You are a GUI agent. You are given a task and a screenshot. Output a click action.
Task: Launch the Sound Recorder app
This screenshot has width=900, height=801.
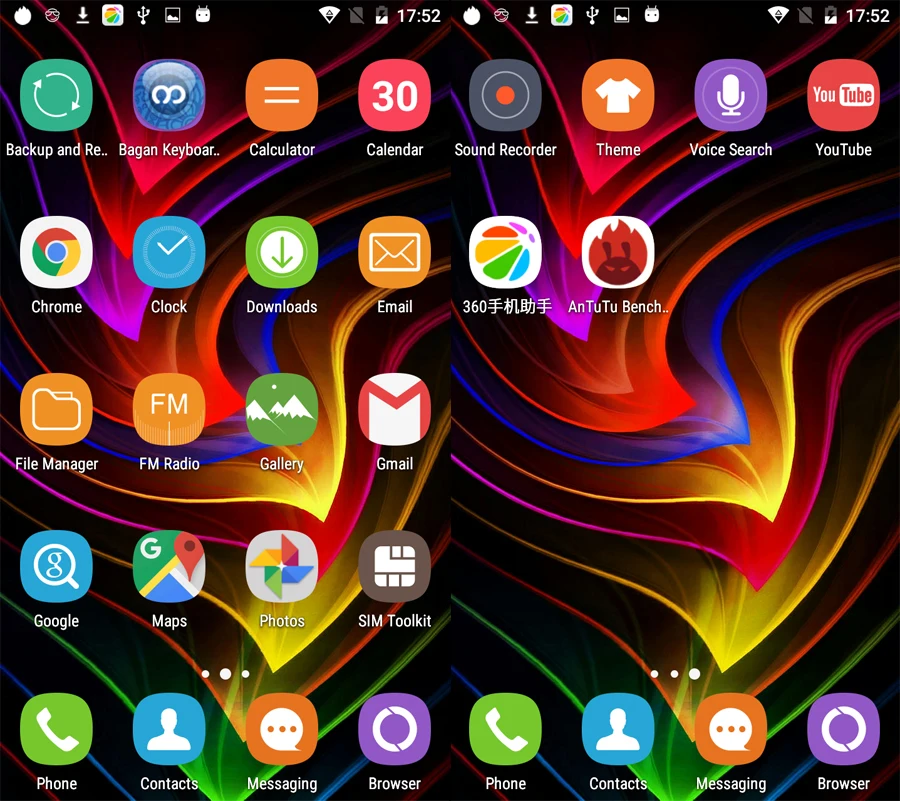pyautogui.click(x=505, y=95)
